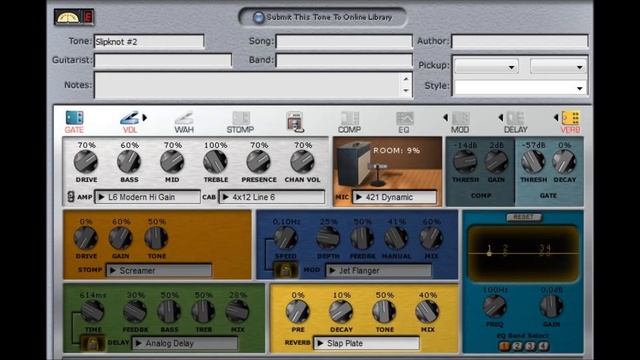Click the Tone name field
The width and height of the screenshot is (640, 360).
(149, 42)
